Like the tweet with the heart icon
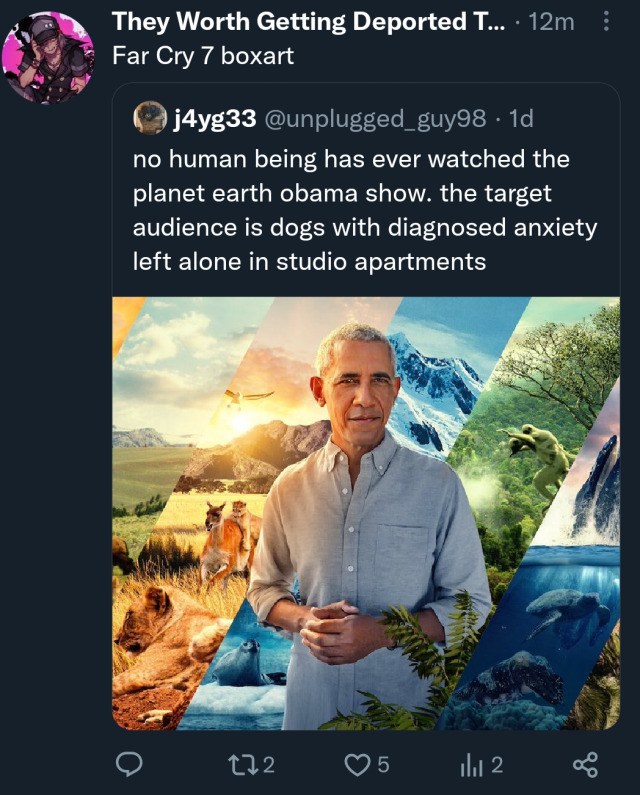 click(x=357, y=765)
